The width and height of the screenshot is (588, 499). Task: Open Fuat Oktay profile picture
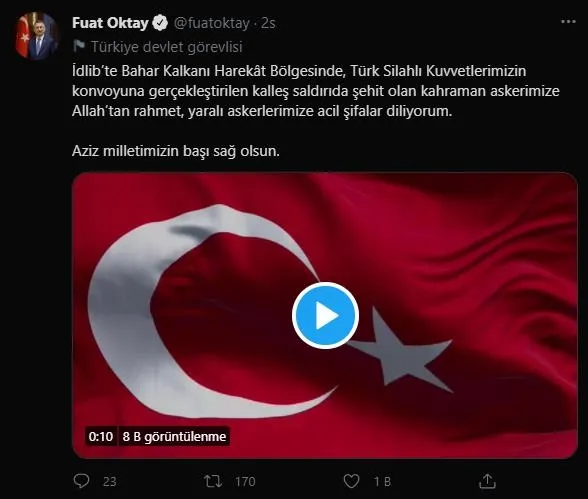(x=36, y=36)
